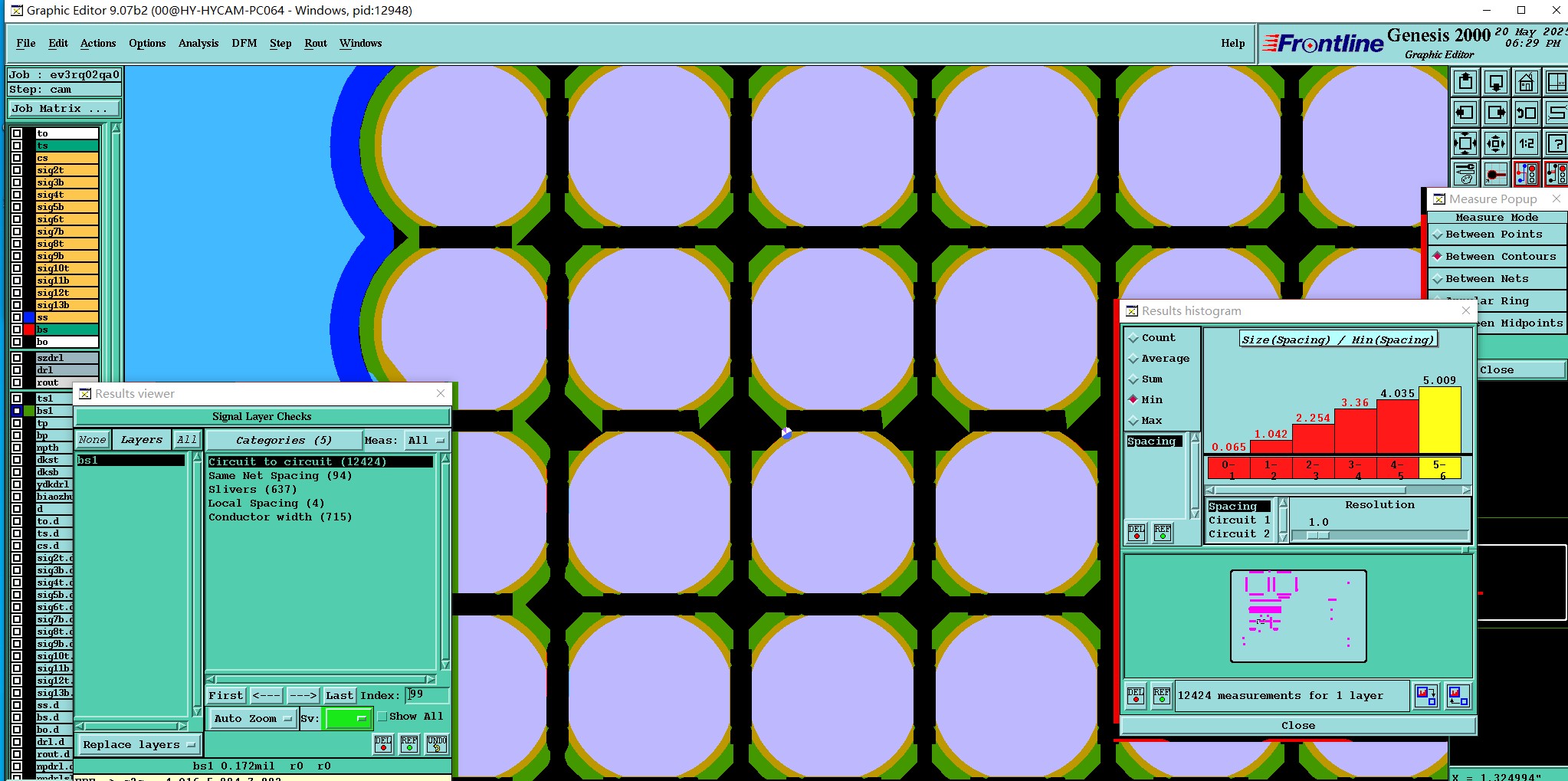Click the First button in Results viewer
Viewport: 1568px width, 781px height.
click(225, 696)
